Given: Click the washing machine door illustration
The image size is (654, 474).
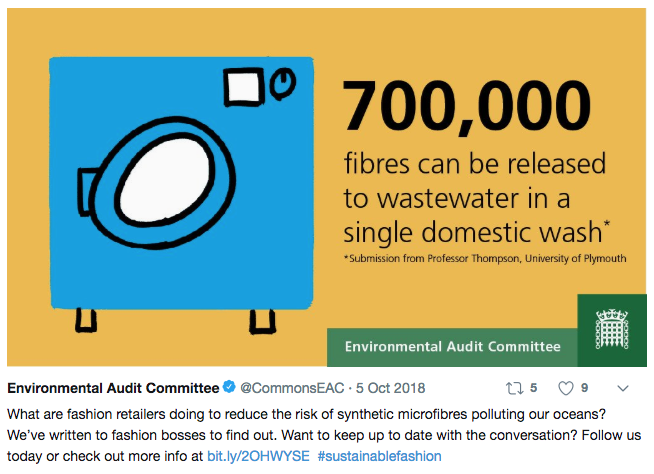Looking at the screenshot, I should point(162,182).
